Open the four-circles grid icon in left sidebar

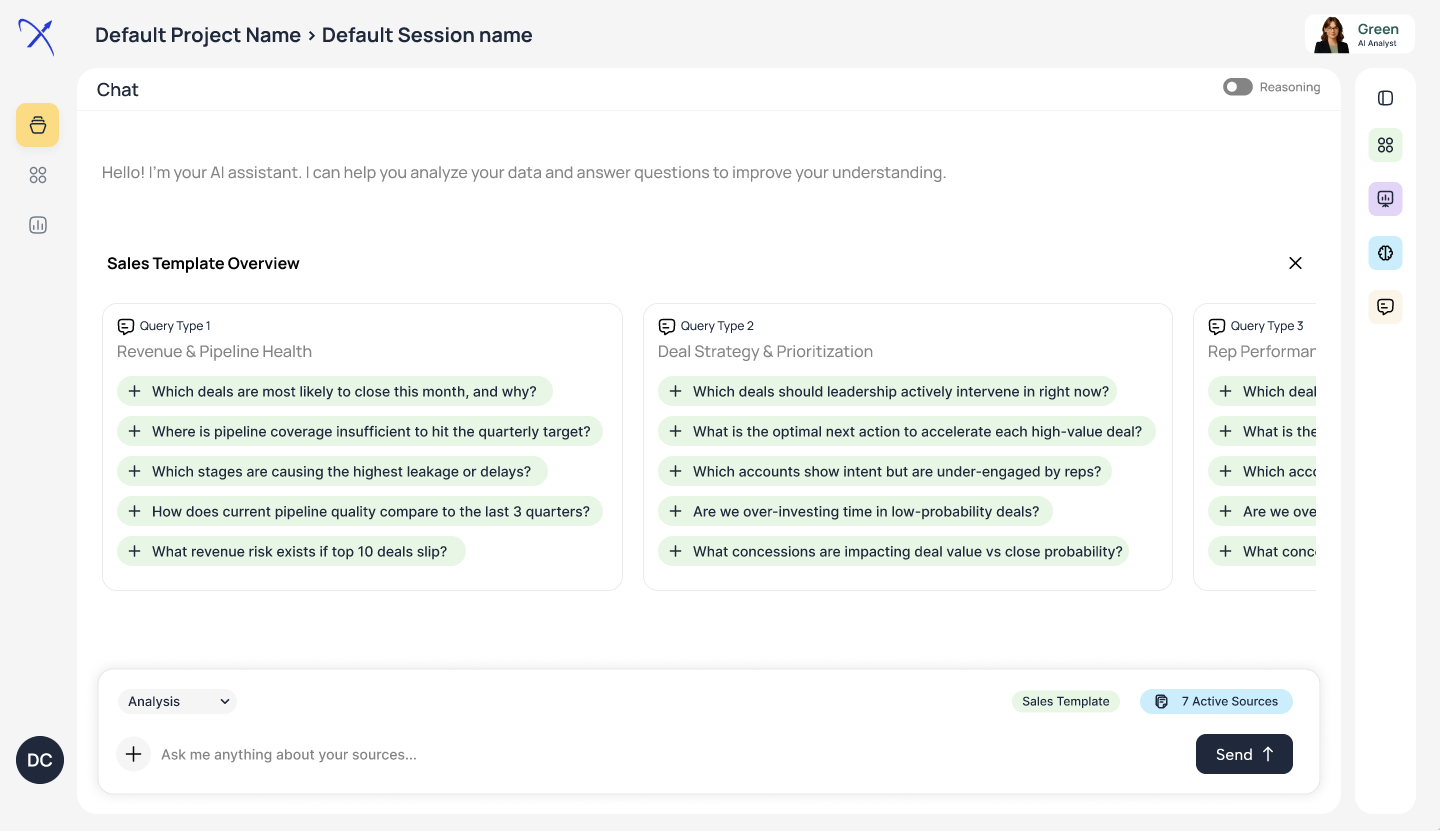38,175
